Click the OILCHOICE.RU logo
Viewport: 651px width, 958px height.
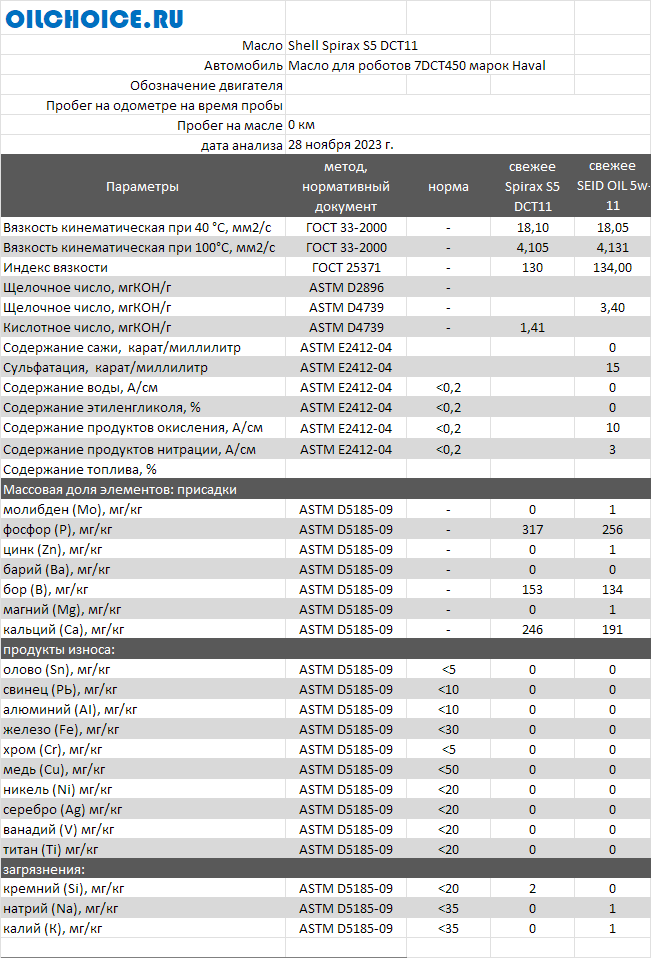pos(94,19)
